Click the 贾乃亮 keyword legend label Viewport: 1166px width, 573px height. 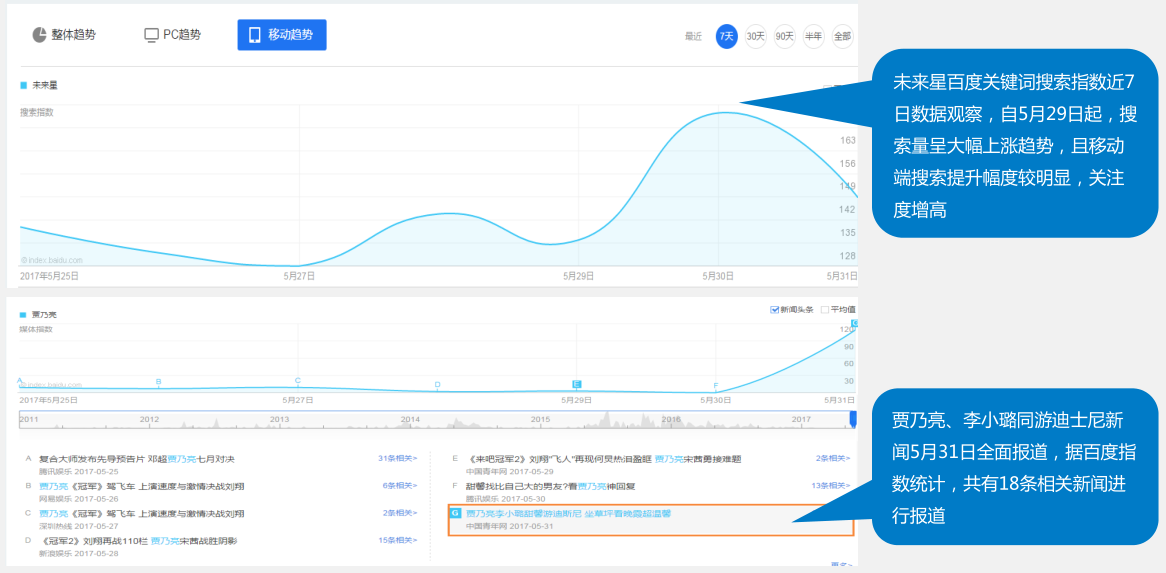(x=44, y=315)
